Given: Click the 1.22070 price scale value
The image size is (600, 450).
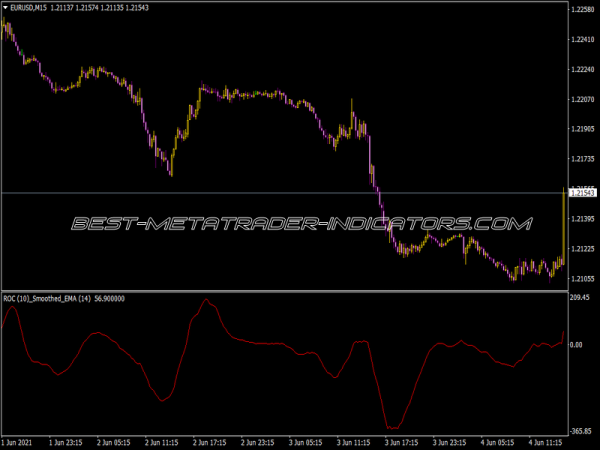Looking at the screenshot, I should [582, 99].
